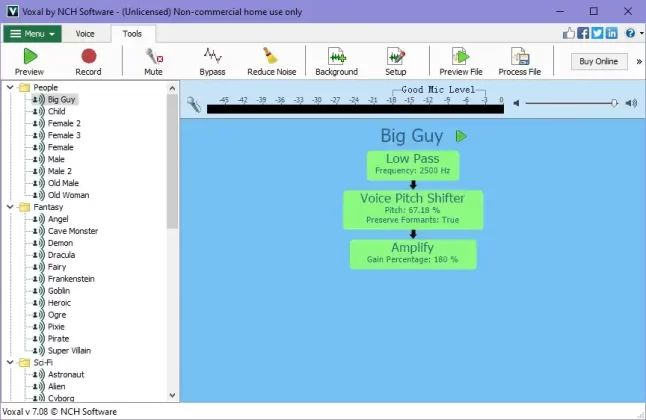Open the Facebook share icon
The width and height of the screenshot is (646, 420).
(583, 33)
